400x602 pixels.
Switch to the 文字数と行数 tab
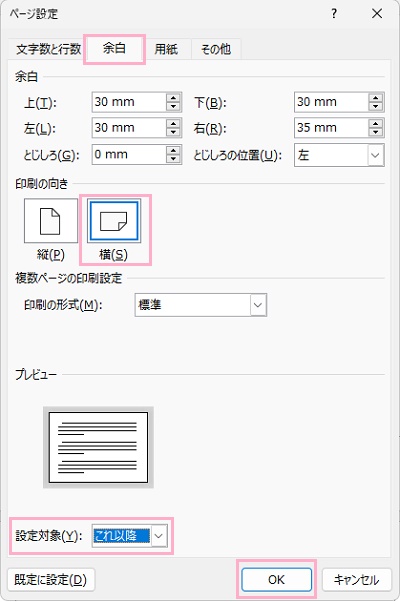pos(48,49)
